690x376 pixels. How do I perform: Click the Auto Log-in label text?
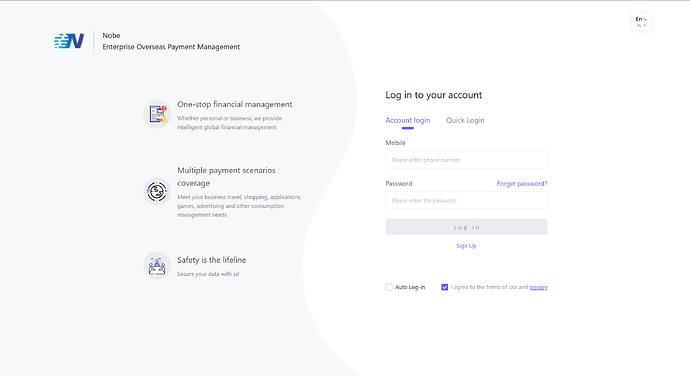[410, 287]
